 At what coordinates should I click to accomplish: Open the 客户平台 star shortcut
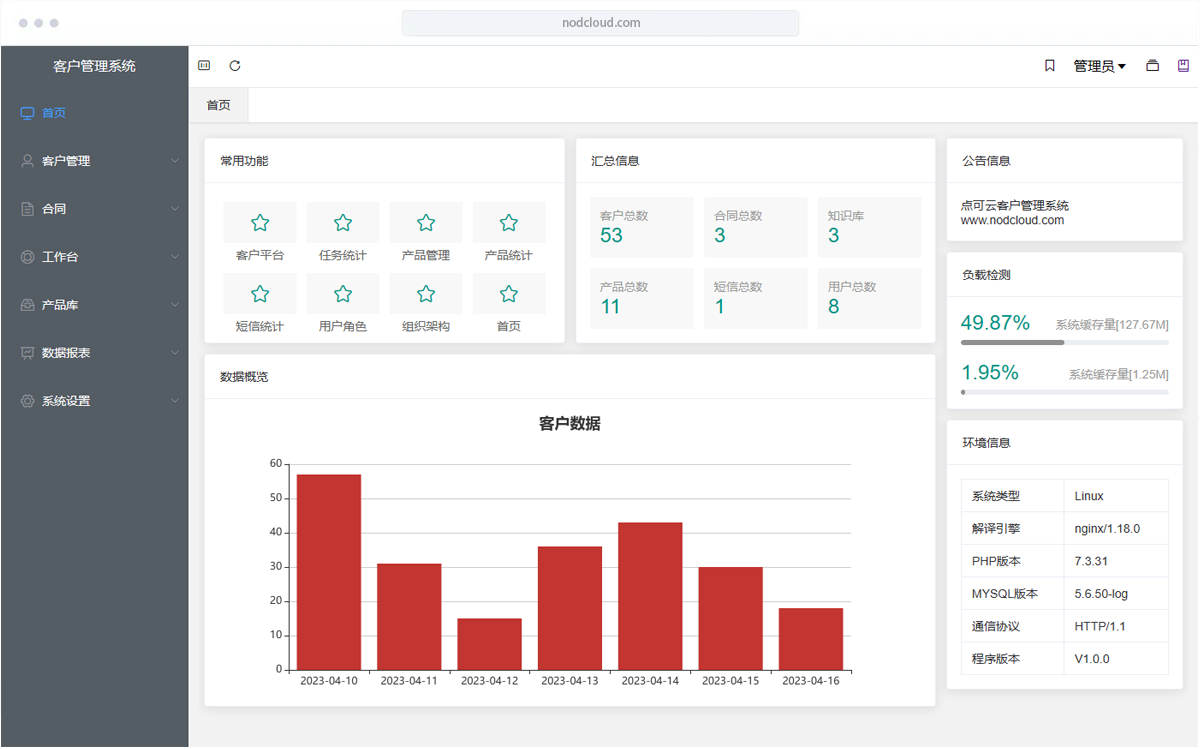coord(260,223)
